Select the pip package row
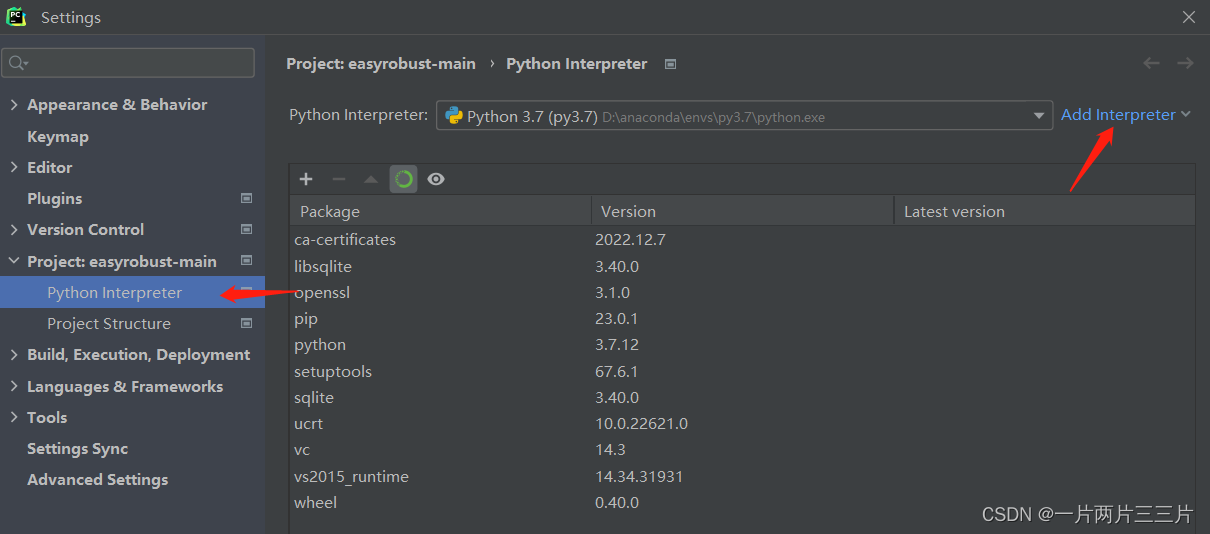Image resolution: width=1210 pixels, height=534 pixels. [742, 318]
